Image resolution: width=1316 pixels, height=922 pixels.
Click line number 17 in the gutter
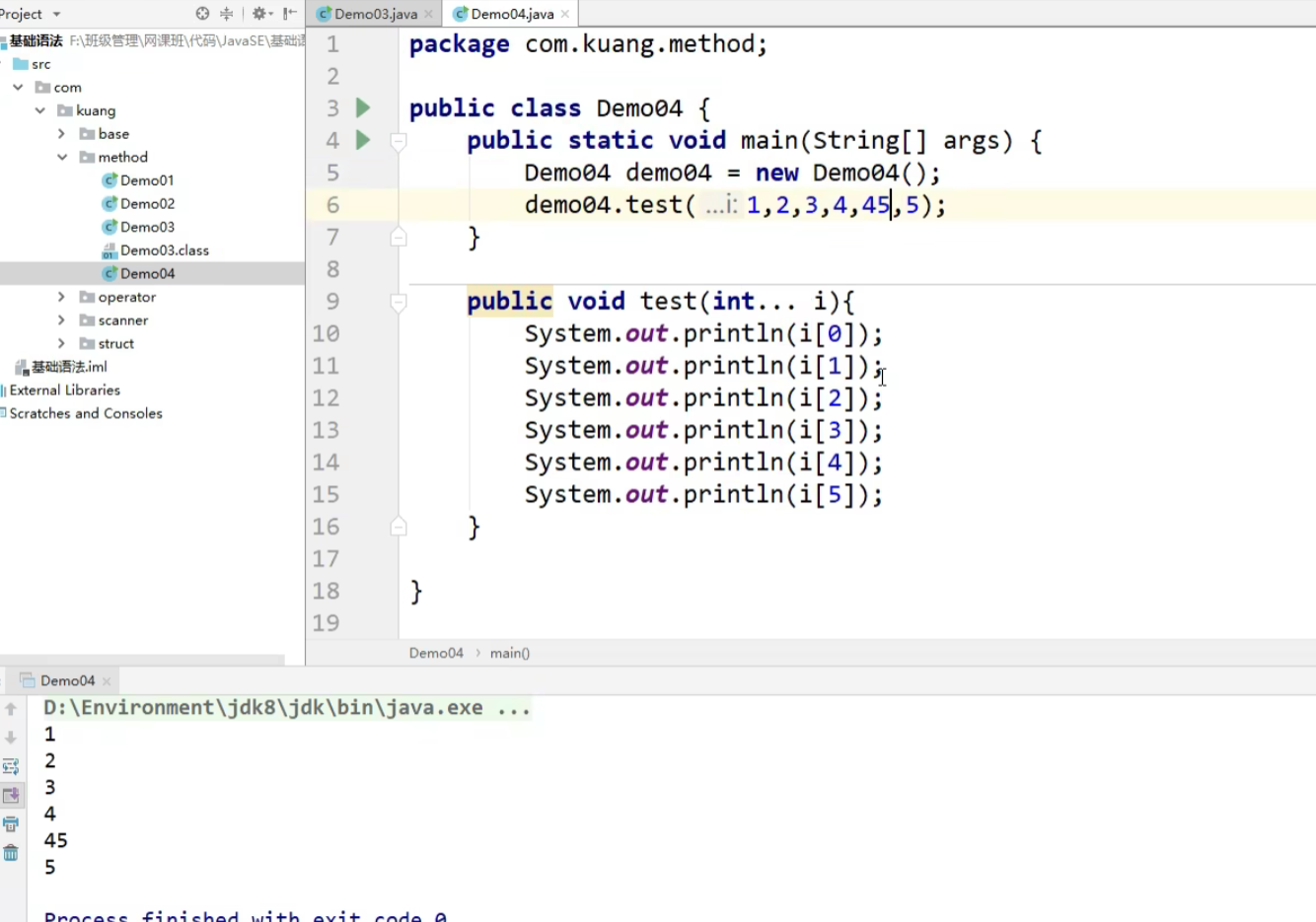coord(326,559)
